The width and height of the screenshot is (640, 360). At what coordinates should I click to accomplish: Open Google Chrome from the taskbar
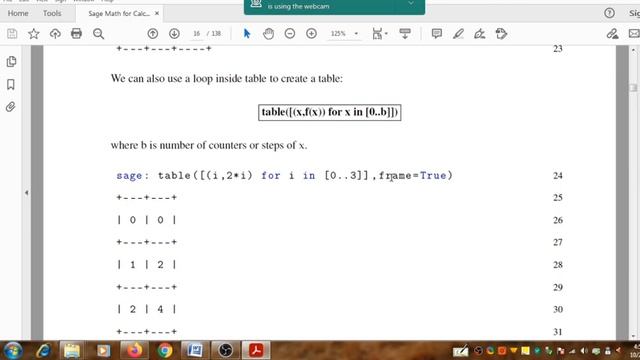click(165, 351)
